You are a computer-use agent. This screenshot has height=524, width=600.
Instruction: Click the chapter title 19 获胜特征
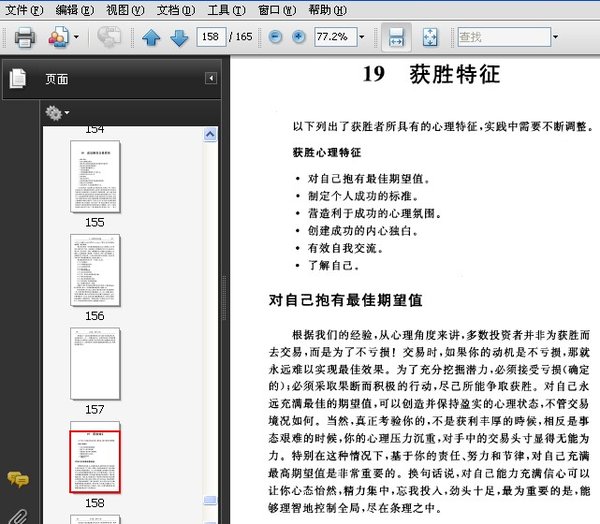tap(431, 74)
